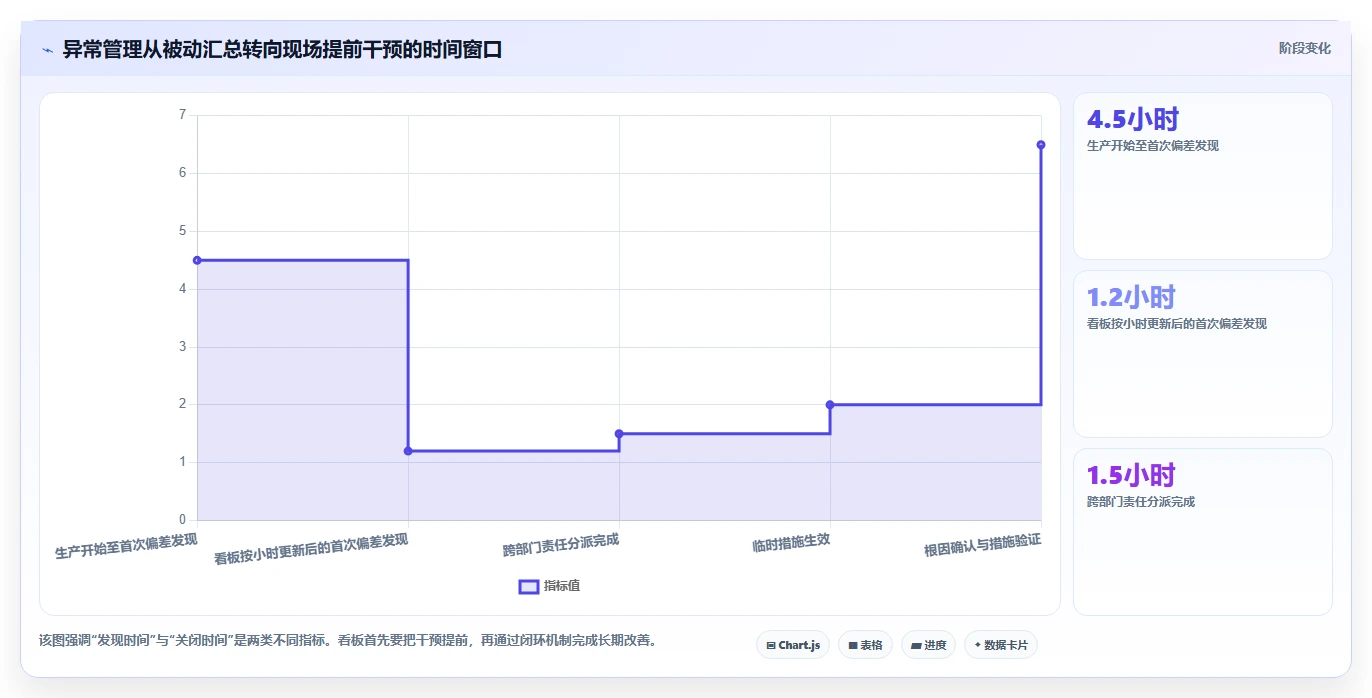Image resolution: width=1372 pixels, height=698 pixels.
Task: Click the y-axis value 5
Action: [182, 231]
